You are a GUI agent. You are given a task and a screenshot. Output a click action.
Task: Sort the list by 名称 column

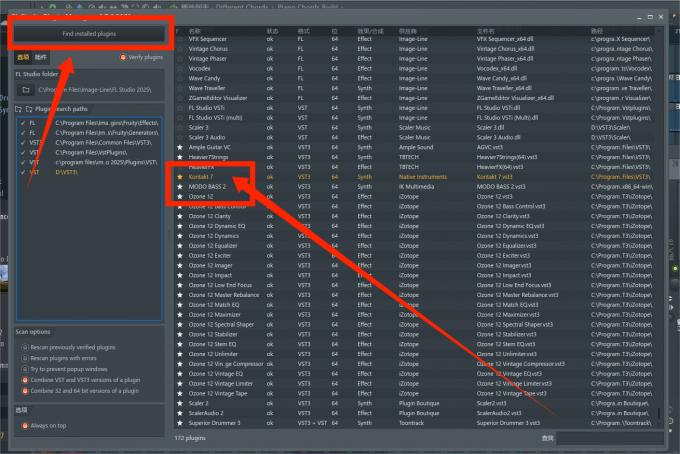[195, 31]
